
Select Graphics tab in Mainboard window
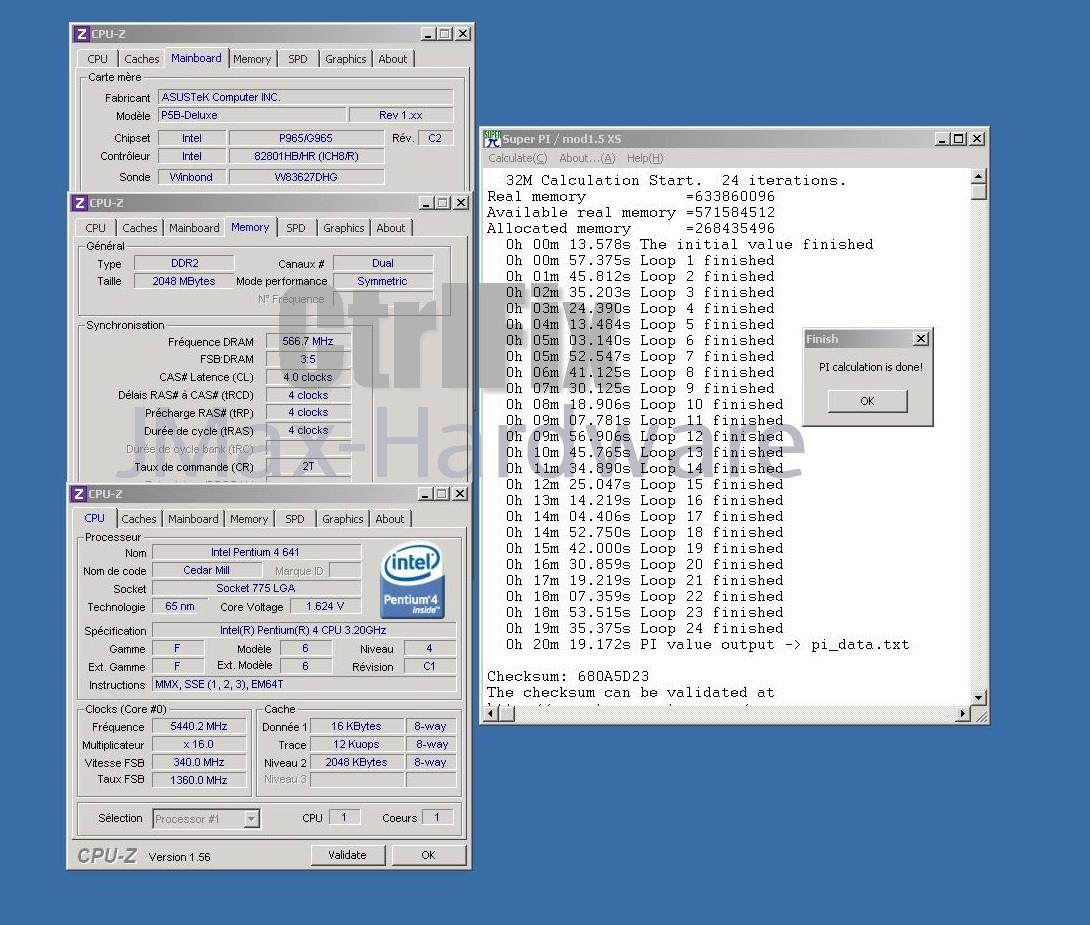pyautogui.click(x=345, y=58)
